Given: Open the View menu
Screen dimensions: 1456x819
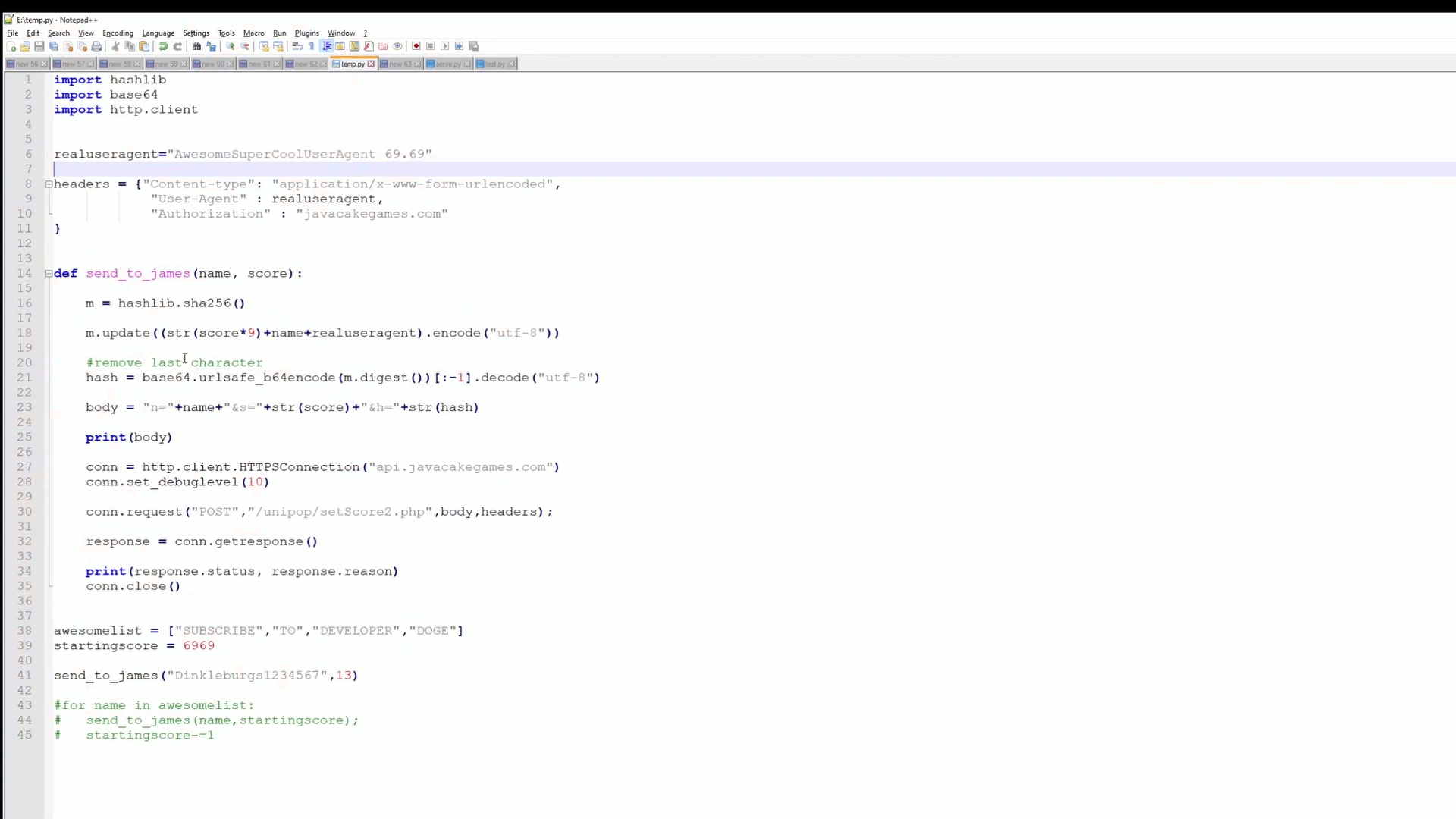Looking at the screenshot, I should click(86, 33).
